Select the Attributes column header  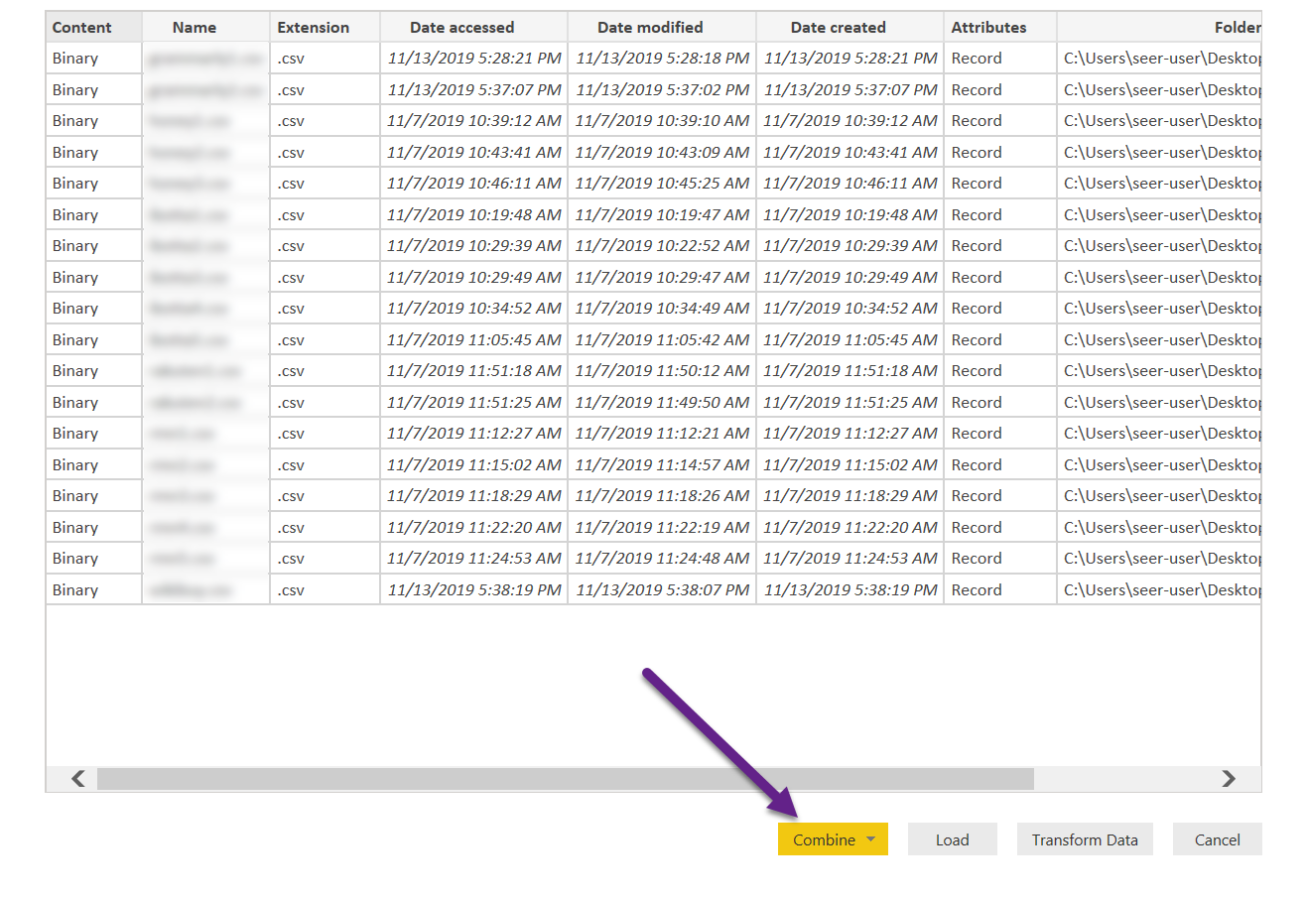click(x=988, y=27)
